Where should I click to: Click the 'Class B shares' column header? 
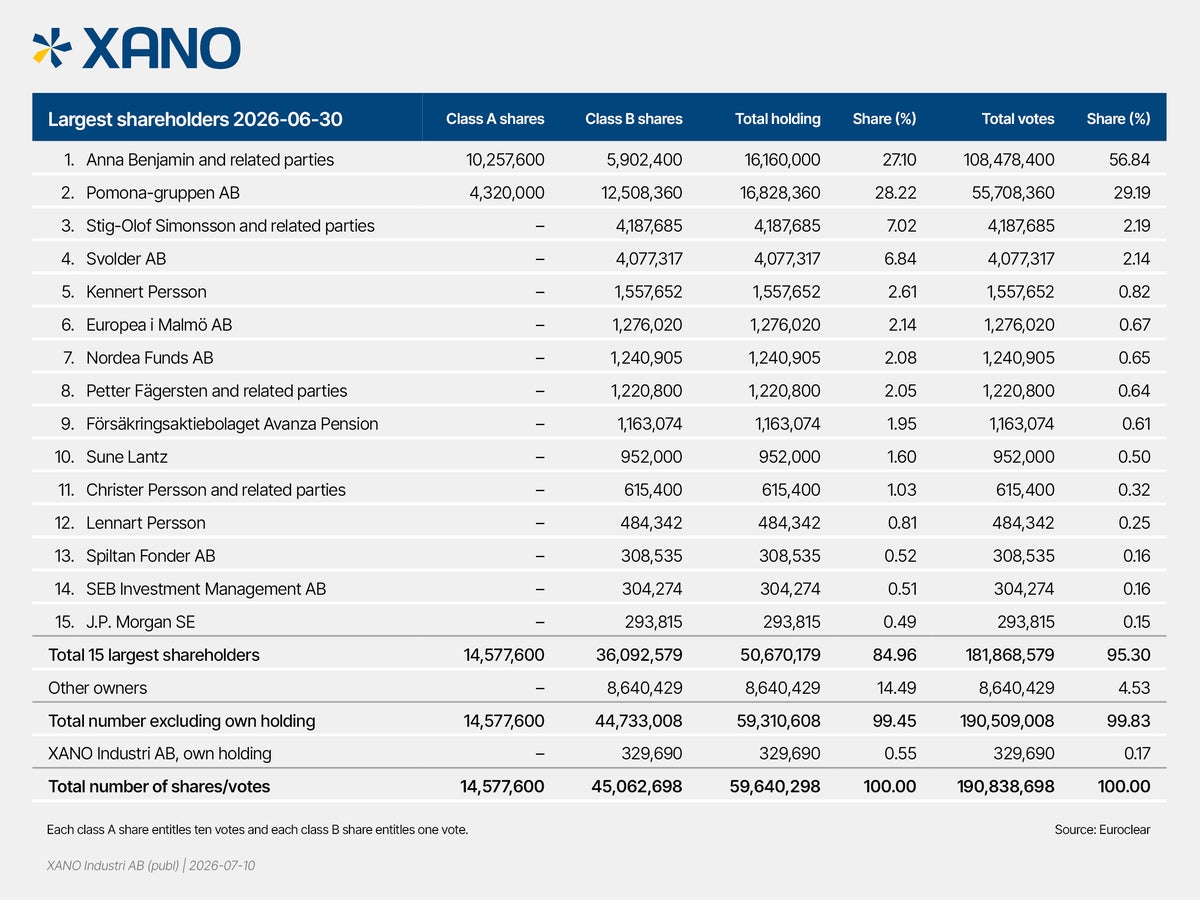coord(634,119)
